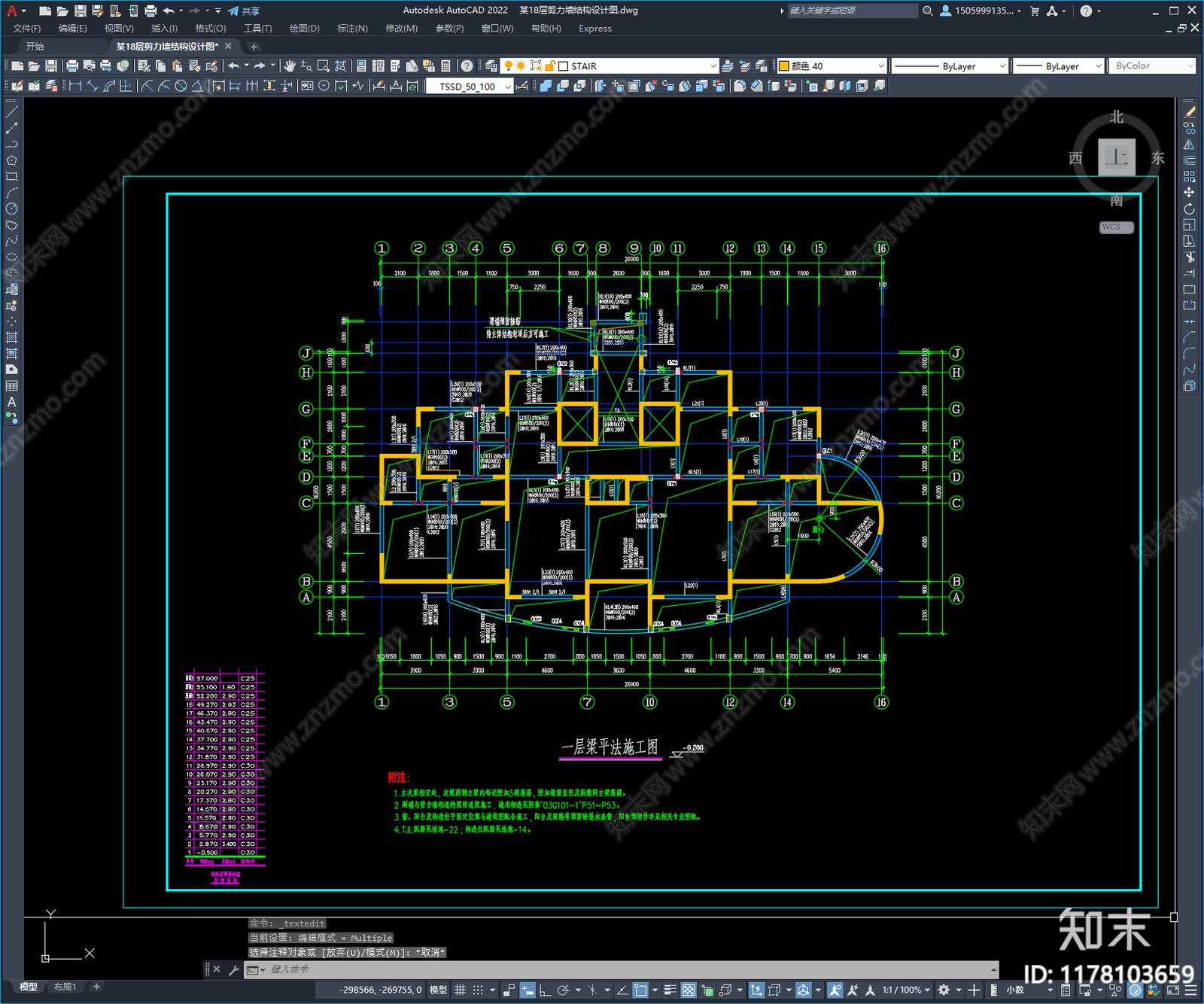1204x1004 pixels.
Task: Click the title bar keyword search box
Action: (x=853, y=11)
